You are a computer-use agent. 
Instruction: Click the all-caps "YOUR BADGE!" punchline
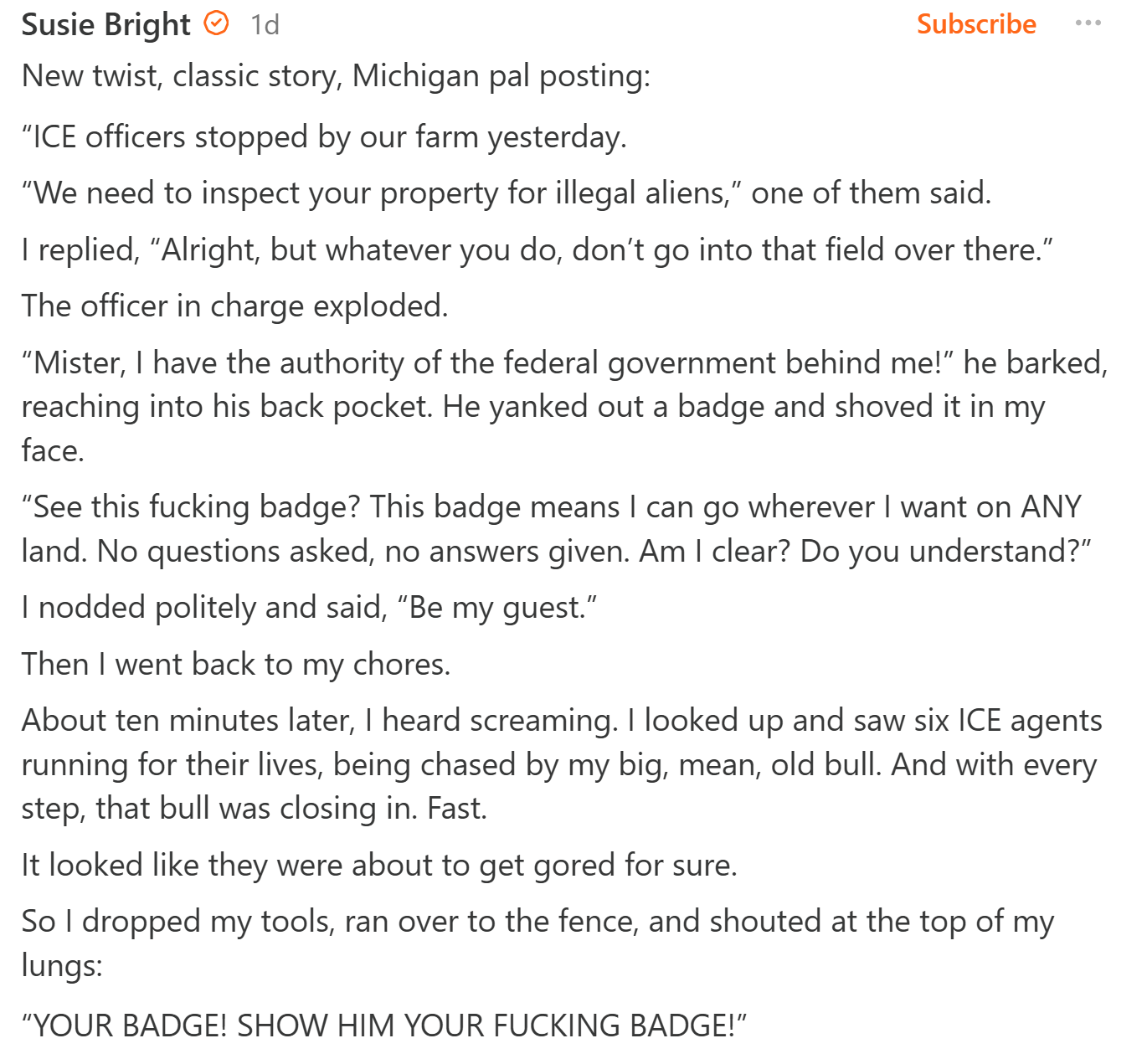383,1025
